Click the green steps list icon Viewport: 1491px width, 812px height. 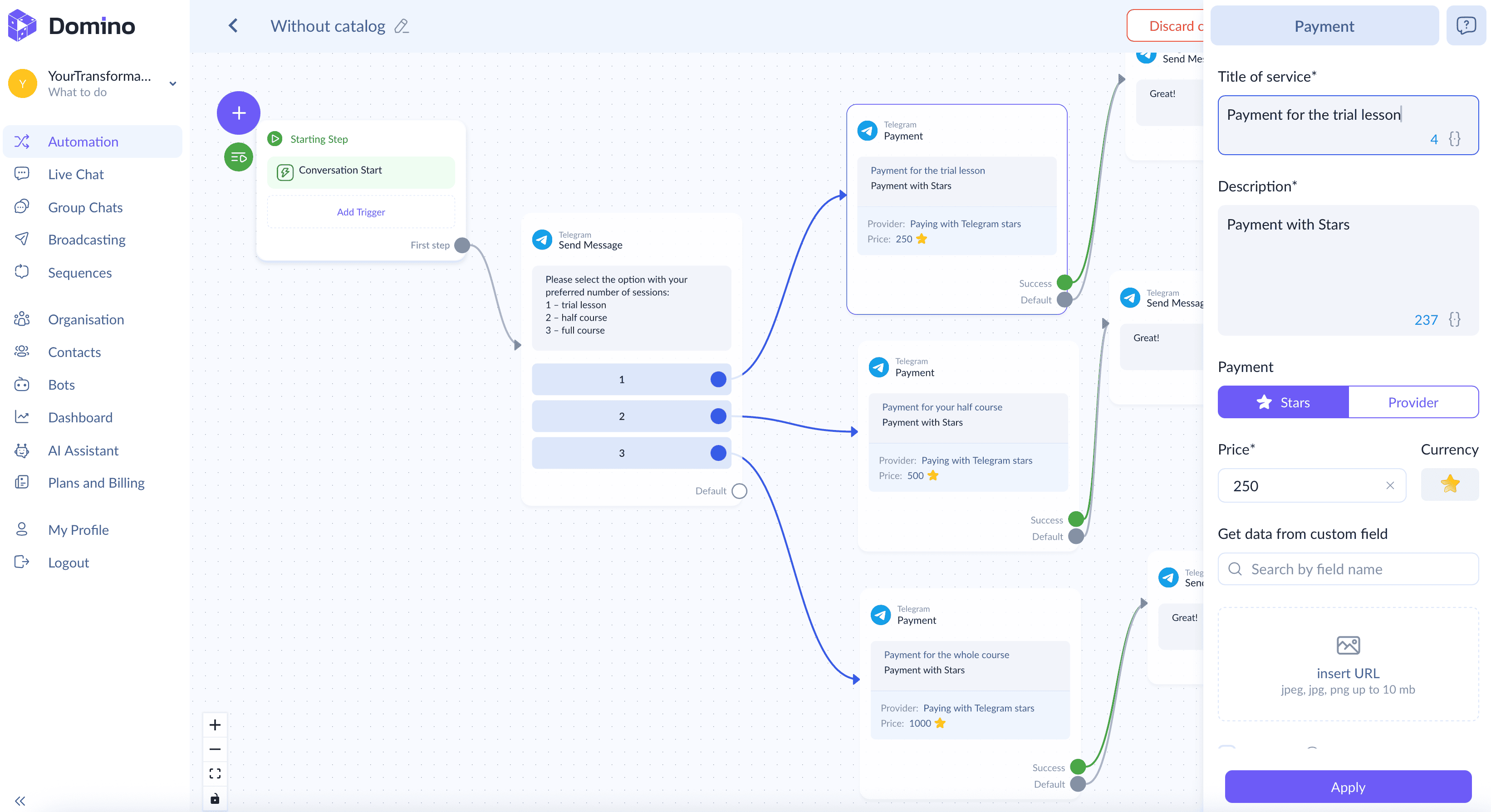pos(239,157)
